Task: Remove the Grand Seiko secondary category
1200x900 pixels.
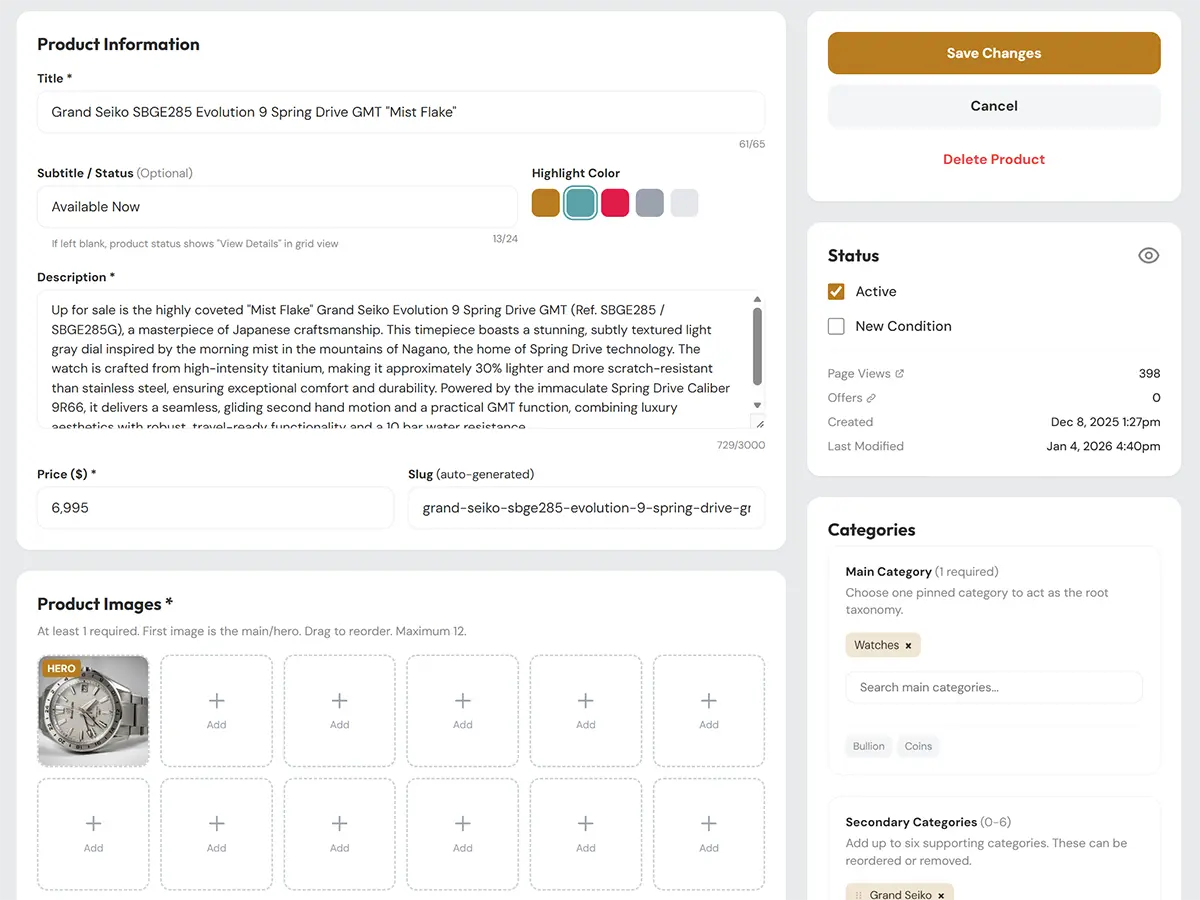Action: click(941, 894)
